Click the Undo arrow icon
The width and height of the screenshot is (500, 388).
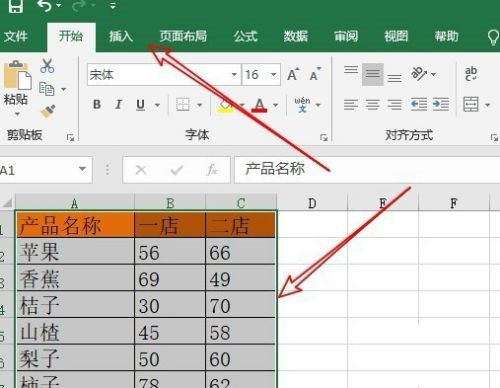pos(45,5)
